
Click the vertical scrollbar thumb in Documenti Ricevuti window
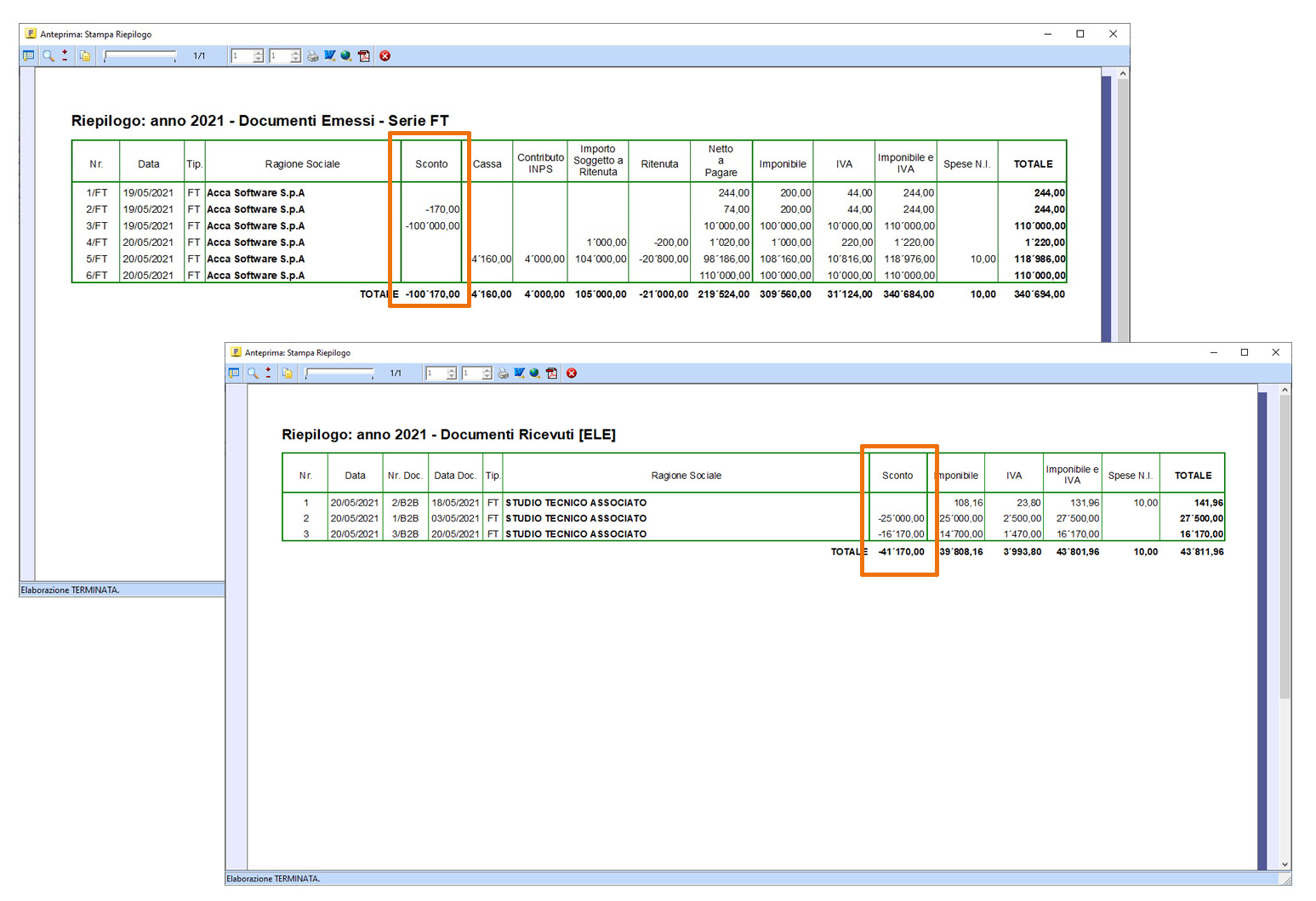pyautogui.click(x=1285, y=547)
